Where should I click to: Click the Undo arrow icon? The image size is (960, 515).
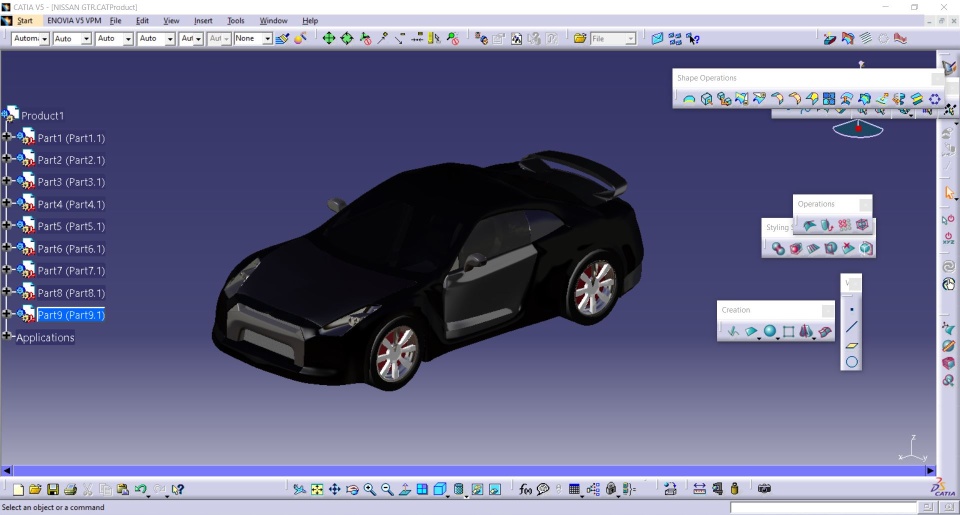pos(141,489)
